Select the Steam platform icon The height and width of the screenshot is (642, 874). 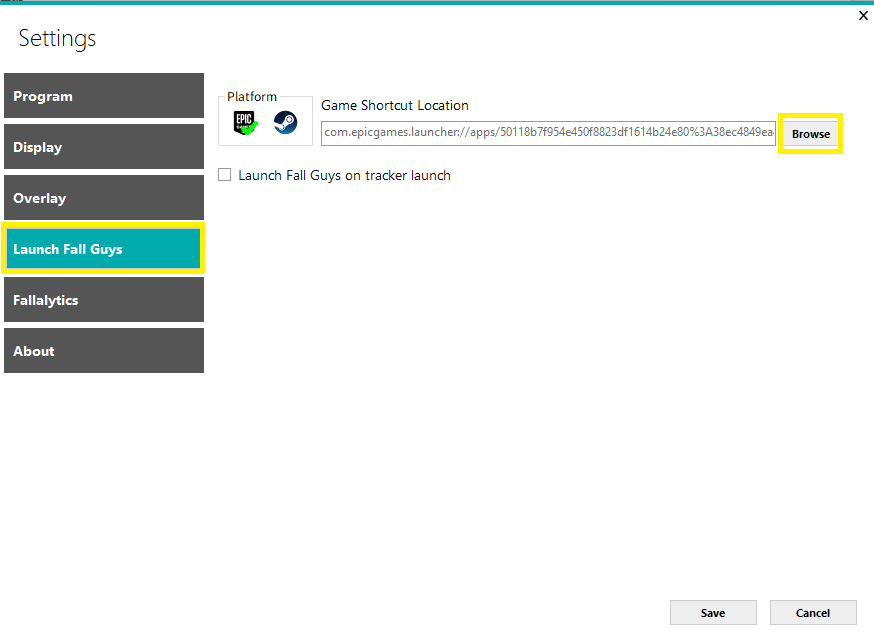tap(285, 123)
